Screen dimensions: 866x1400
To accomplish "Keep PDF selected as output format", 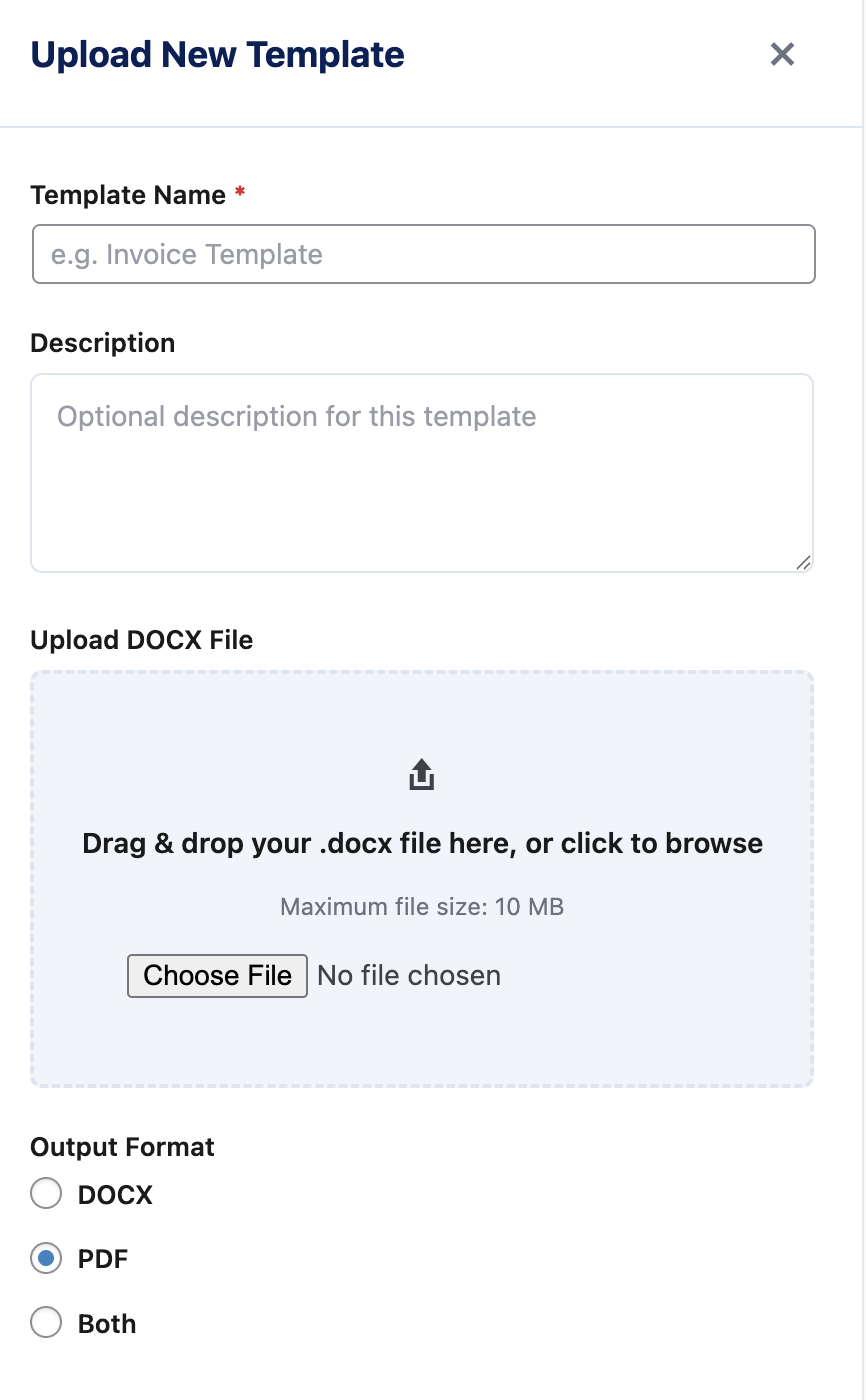I will (x=45, y=1258).
